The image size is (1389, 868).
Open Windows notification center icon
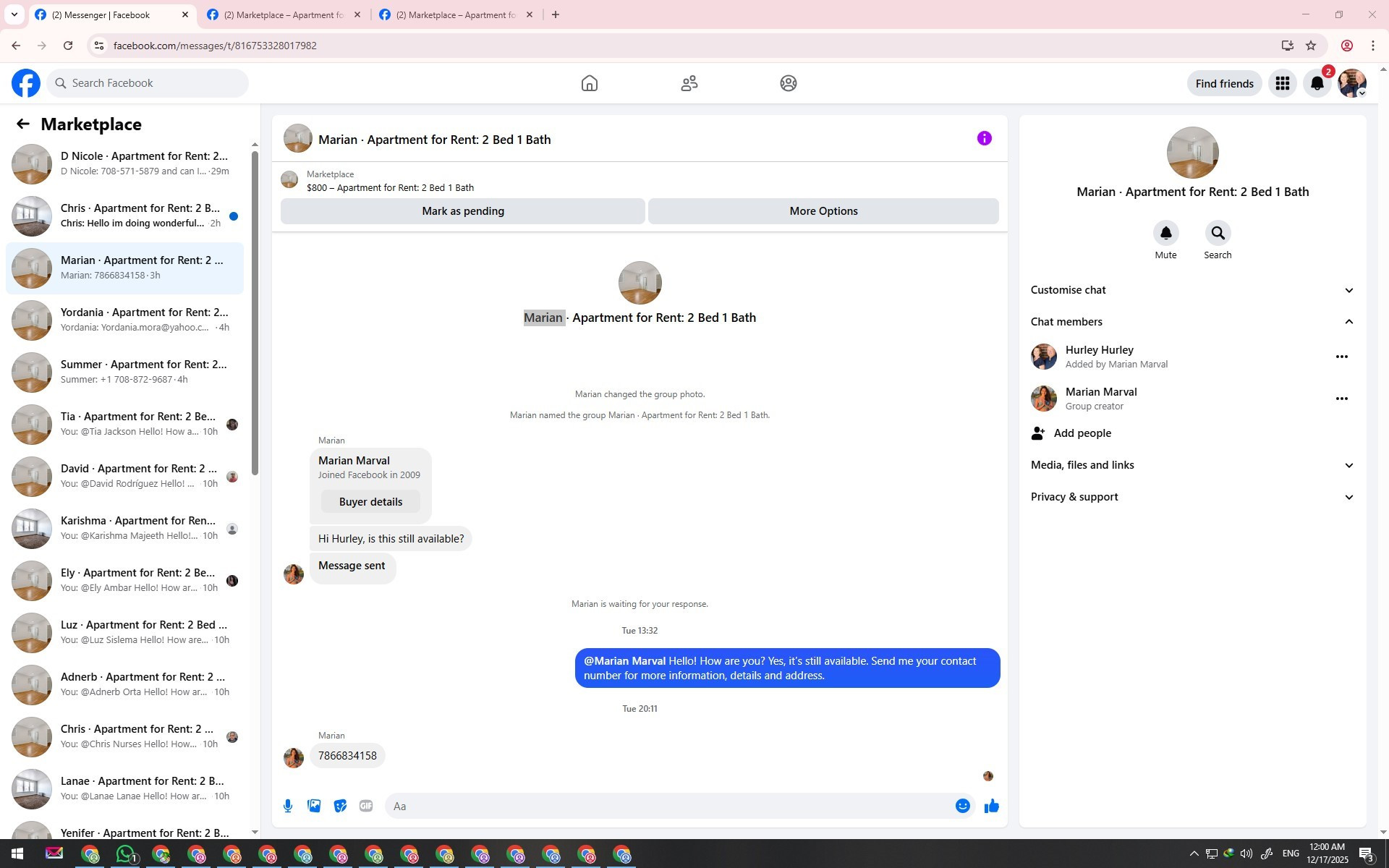point(1367,854)
